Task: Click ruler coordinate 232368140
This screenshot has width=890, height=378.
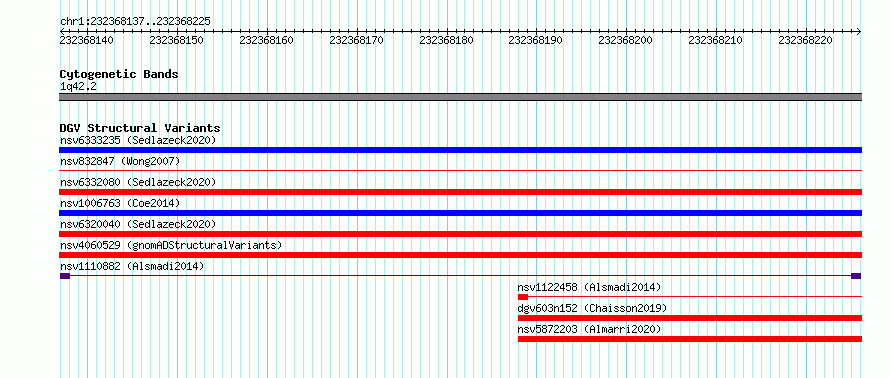Action: click(87, 40)
